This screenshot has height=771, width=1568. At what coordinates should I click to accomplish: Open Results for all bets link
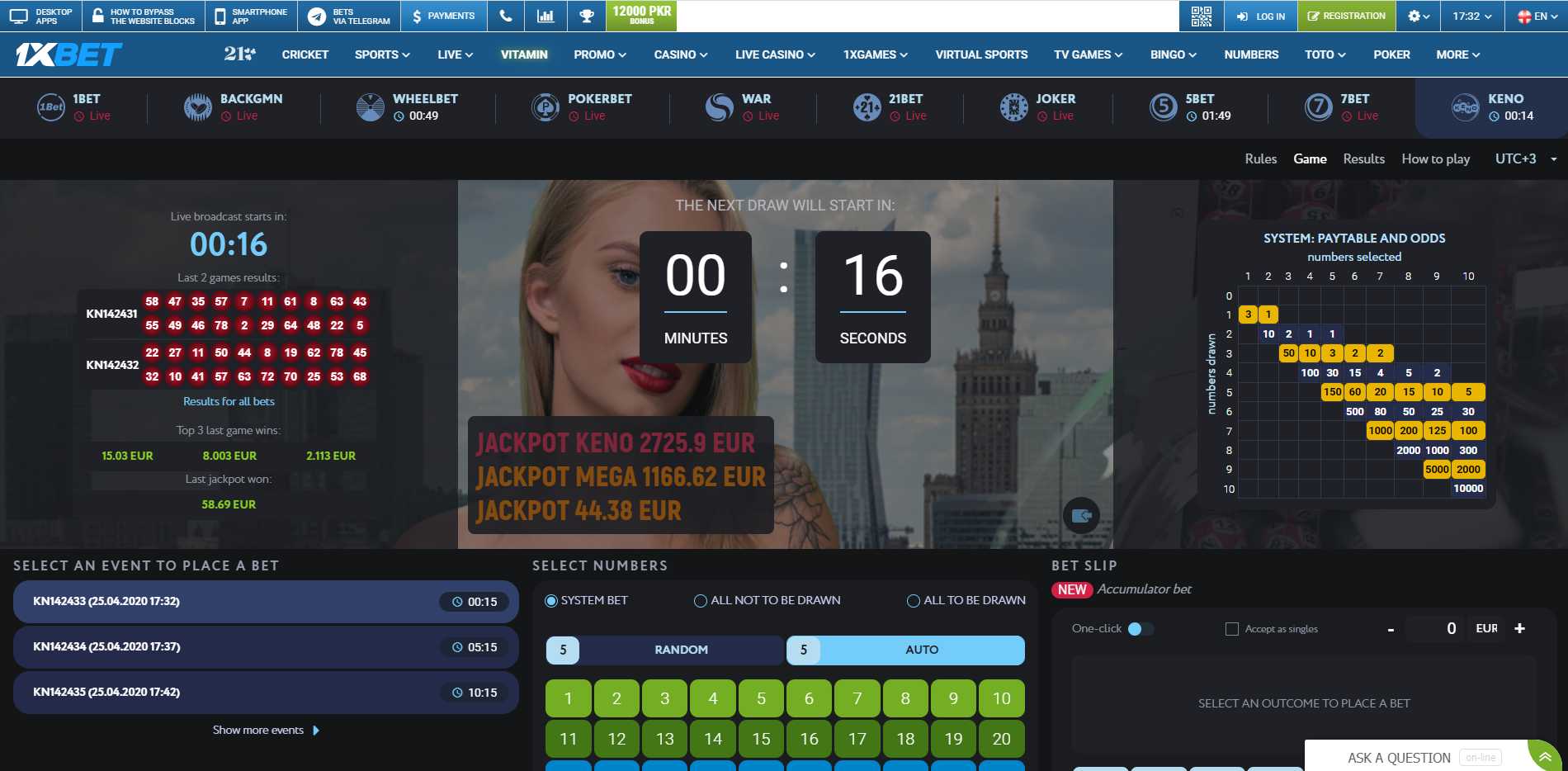click(229, 401)
